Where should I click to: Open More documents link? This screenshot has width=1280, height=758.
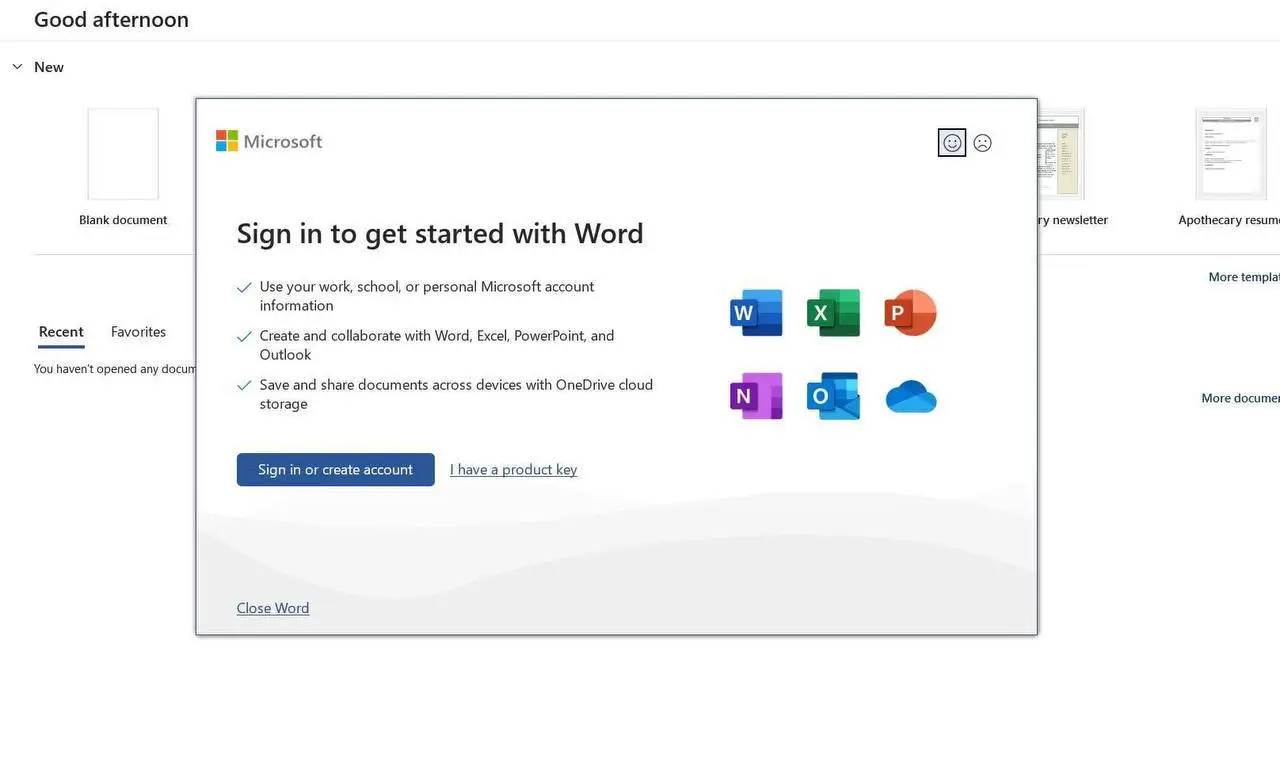(x=1240, y=398)
